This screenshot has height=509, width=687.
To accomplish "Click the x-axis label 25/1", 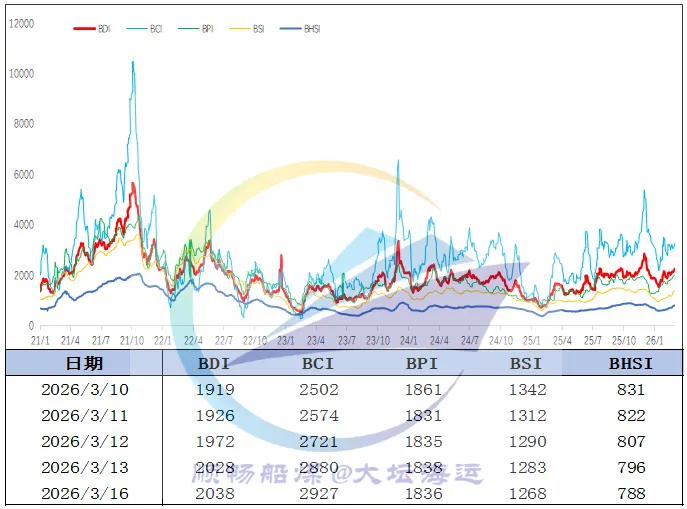I will tap(531, 340).
